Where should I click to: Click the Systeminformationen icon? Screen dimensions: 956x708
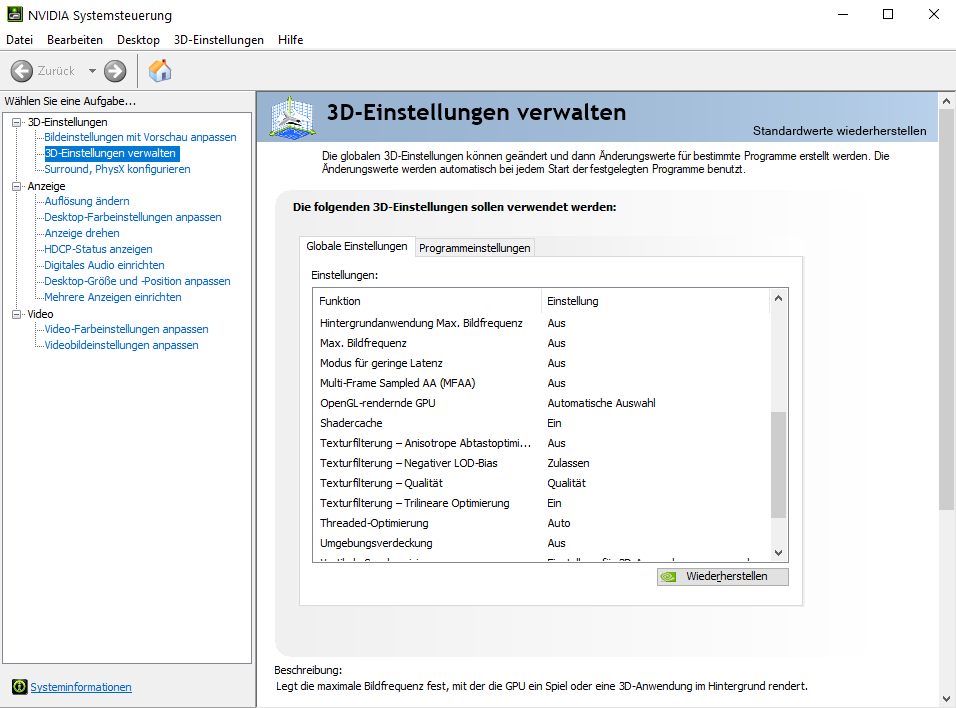click(x=19, y=687)
